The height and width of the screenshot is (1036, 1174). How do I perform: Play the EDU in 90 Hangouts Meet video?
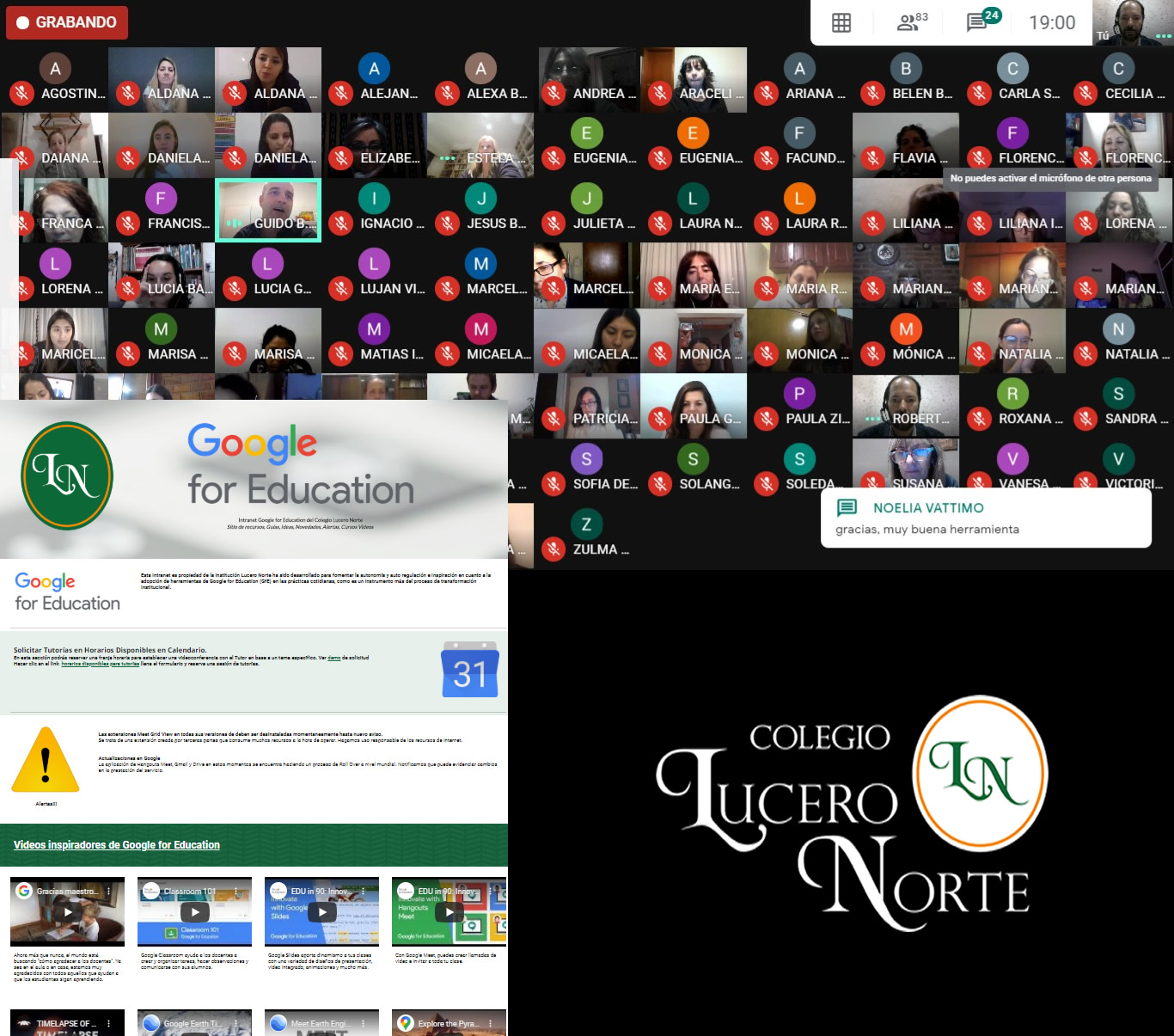click(x=449, y=911)
